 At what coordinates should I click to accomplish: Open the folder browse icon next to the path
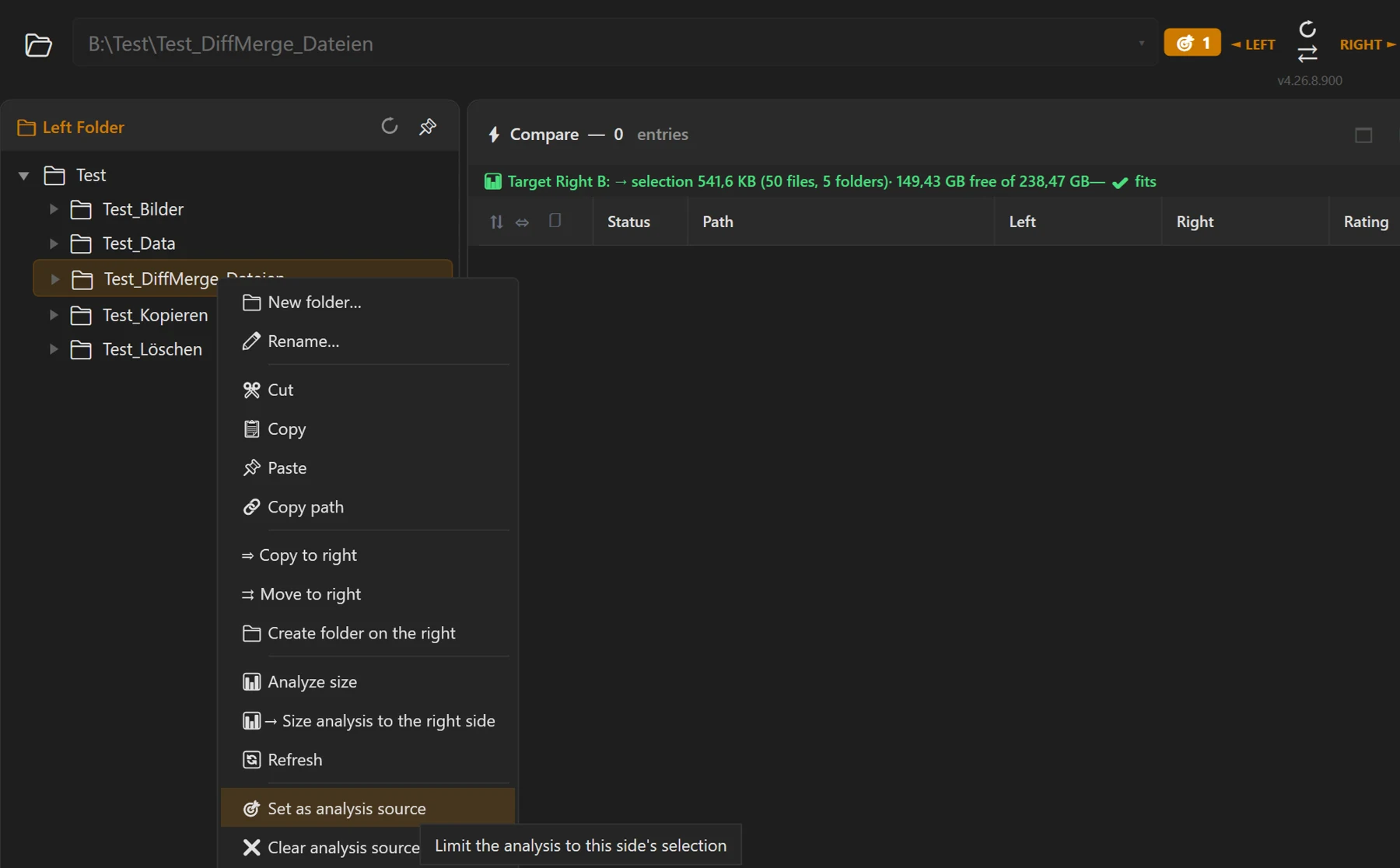coord(38,44)
